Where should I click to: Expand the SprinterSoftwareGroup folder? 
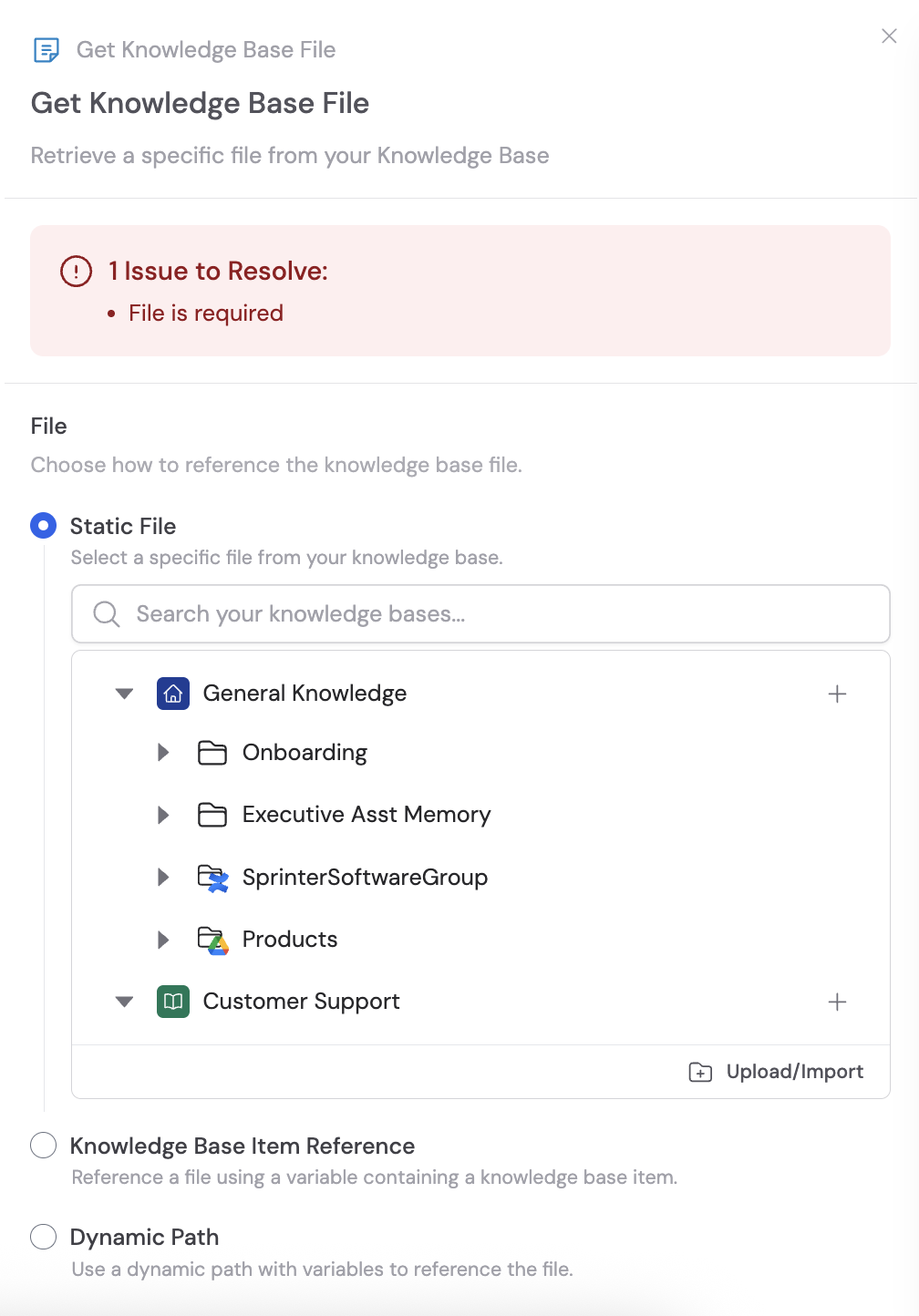point(163,877)
